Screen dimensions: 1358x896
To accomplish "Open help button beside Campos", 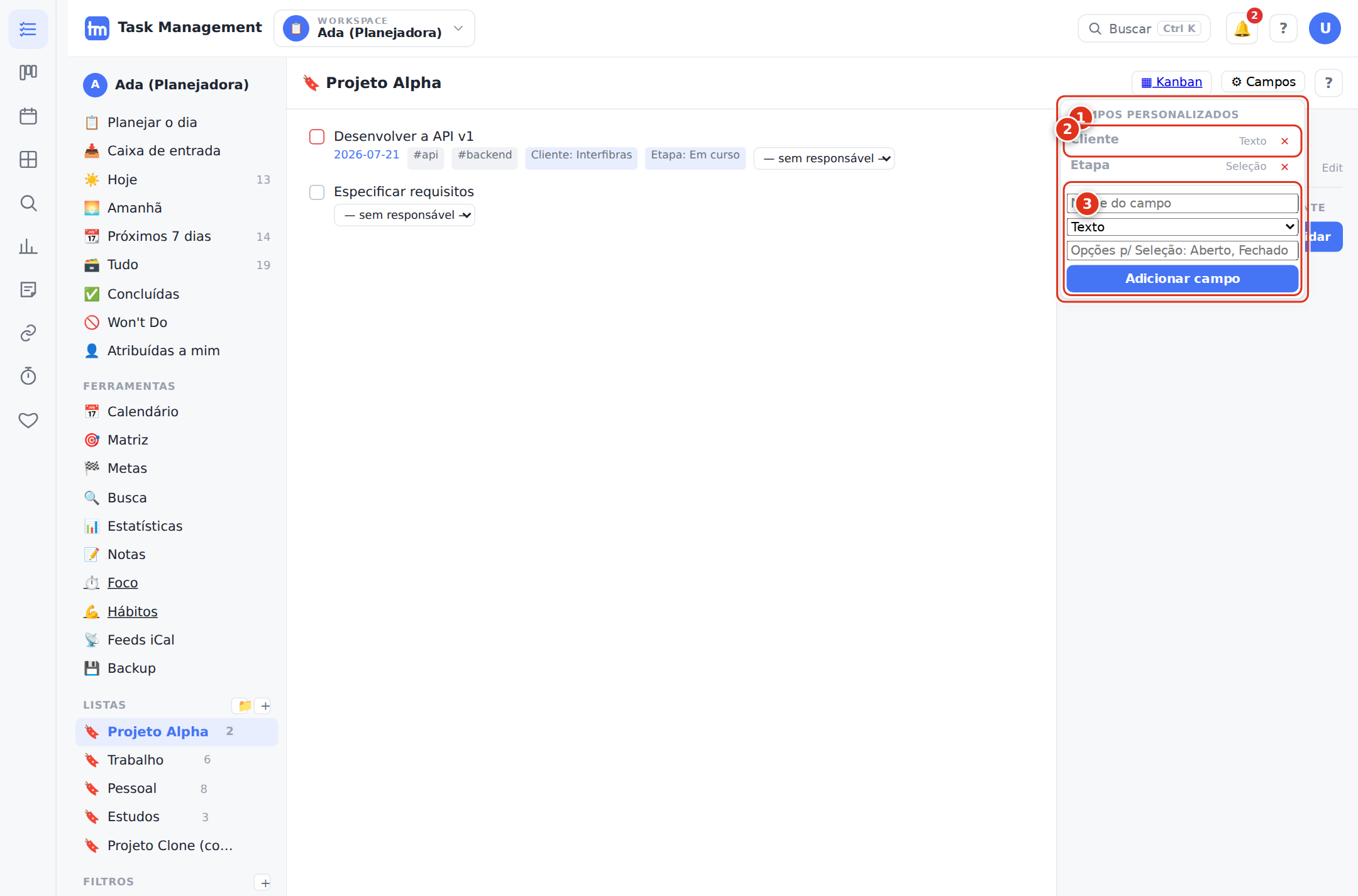I will (1328, 82).
